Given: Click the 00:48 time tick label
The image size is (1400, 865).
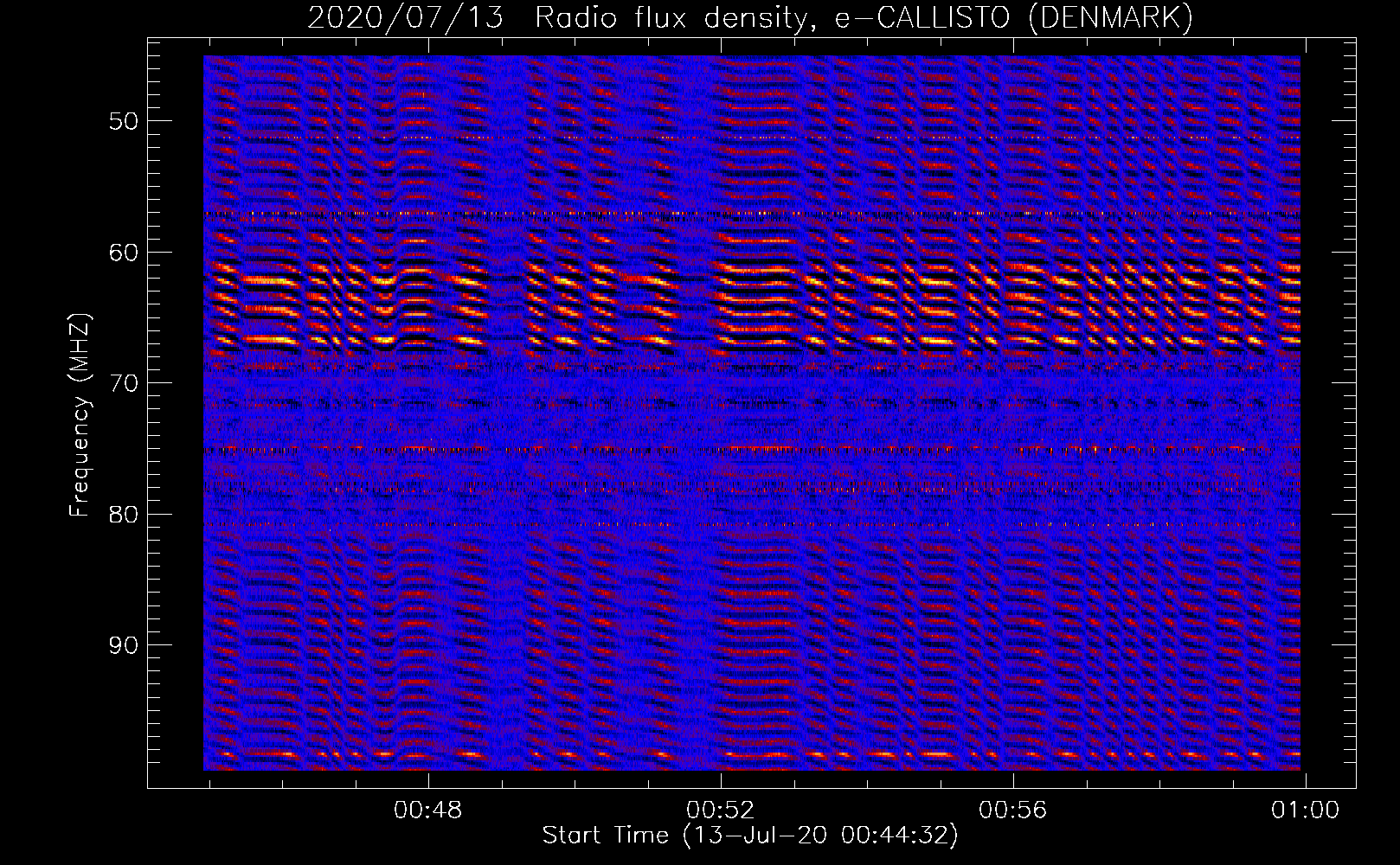Looking at the screenshot, I should [x=427, y=810].
